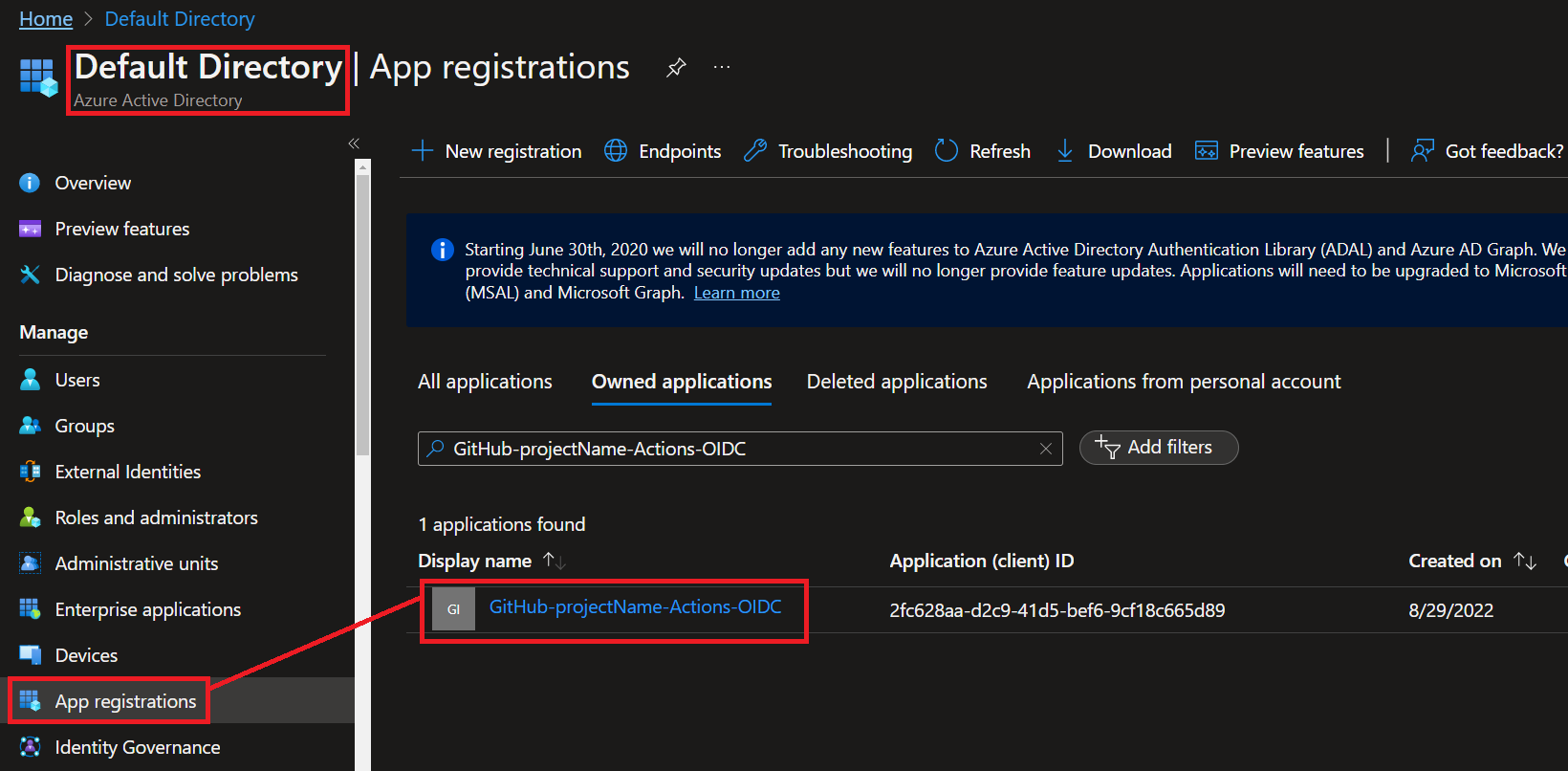Pin the App registrations page
1568x771 pixels.
pos(676,67)
